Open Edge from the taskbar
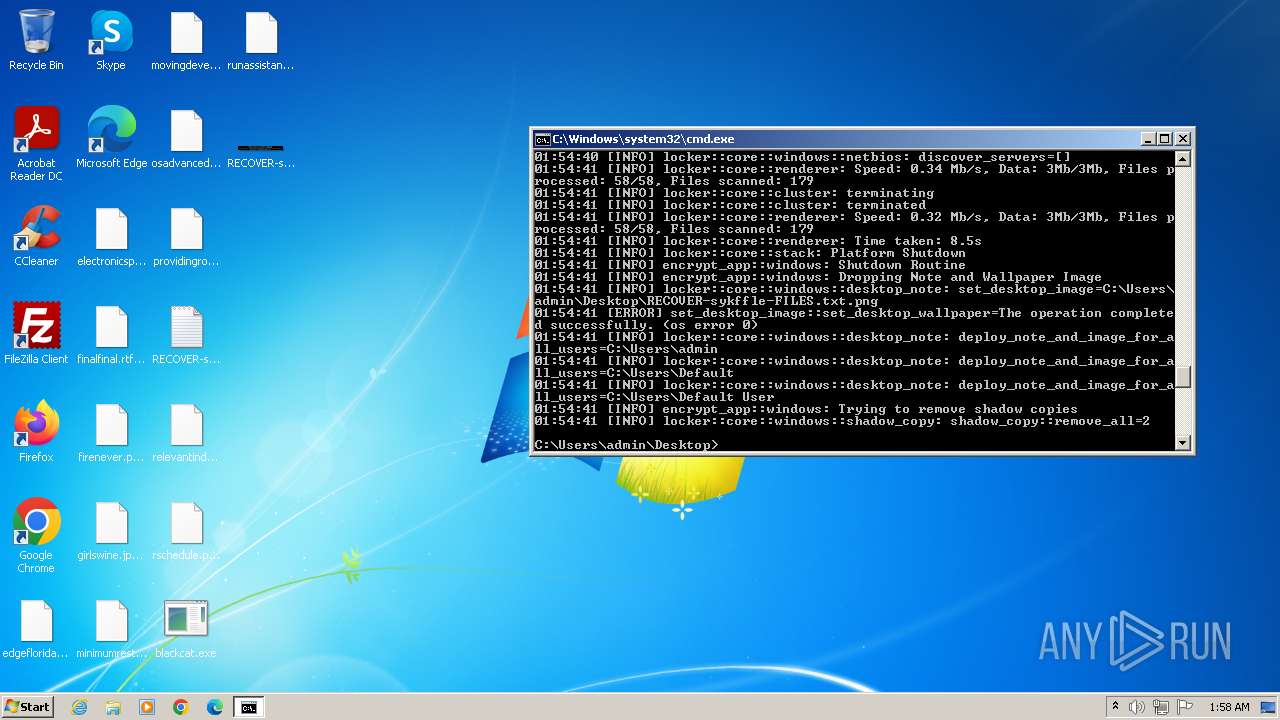 coord(215,707)
